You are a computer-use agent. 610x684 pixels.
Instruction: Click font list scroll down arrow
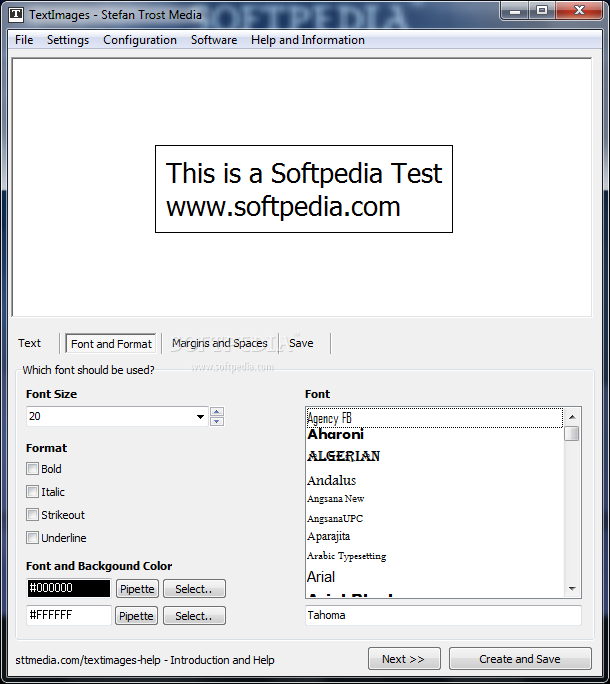coord(572,589)
